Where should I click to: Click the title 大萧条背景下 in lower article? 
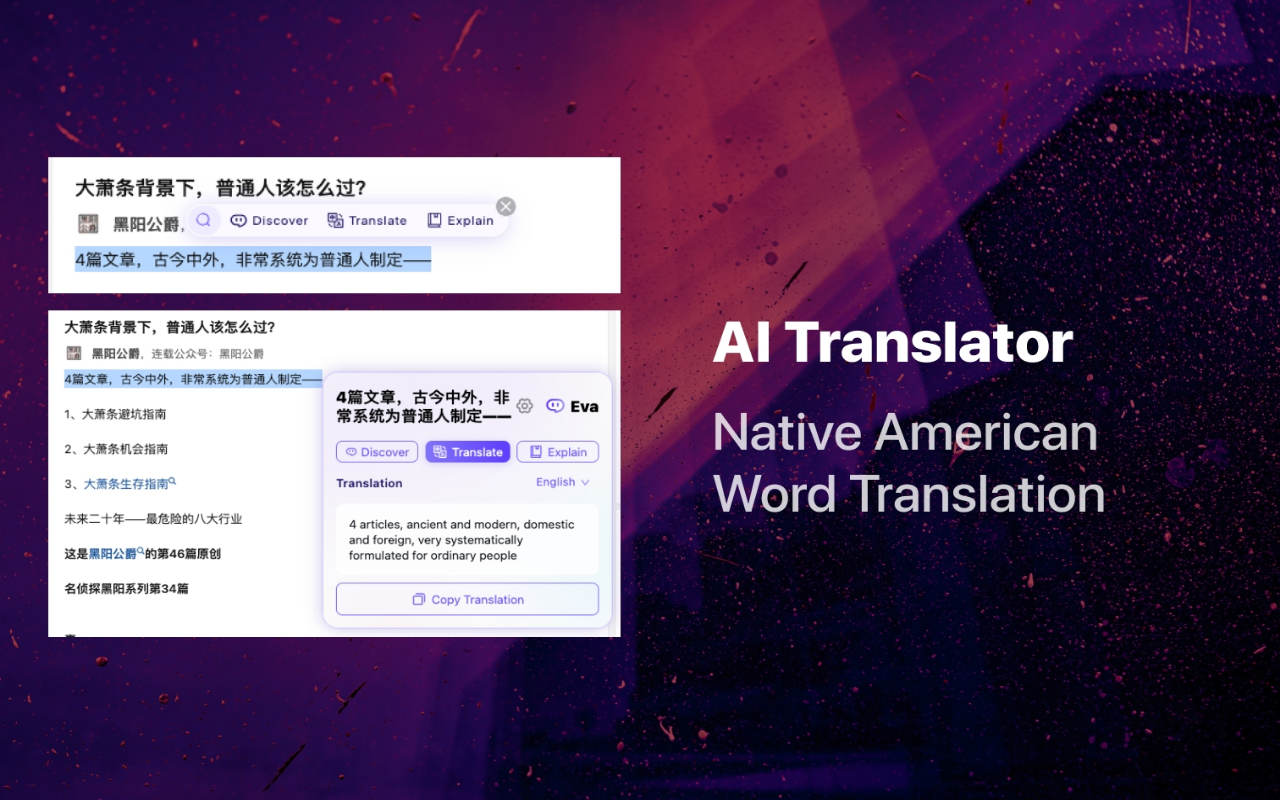tap(169, 327)
